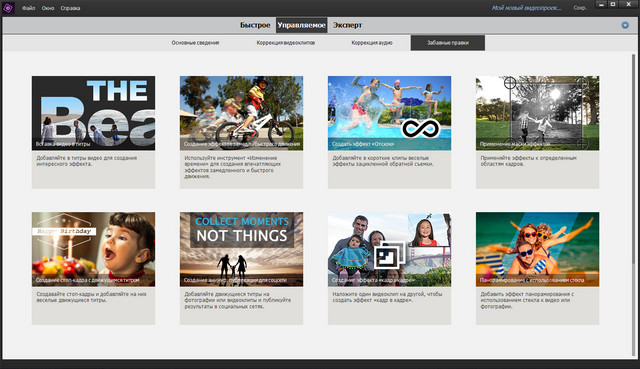The width and height of the screenshot is (640, 369).
Task: Click the Мой новый видеопроект title
Action: click(527, 8)
